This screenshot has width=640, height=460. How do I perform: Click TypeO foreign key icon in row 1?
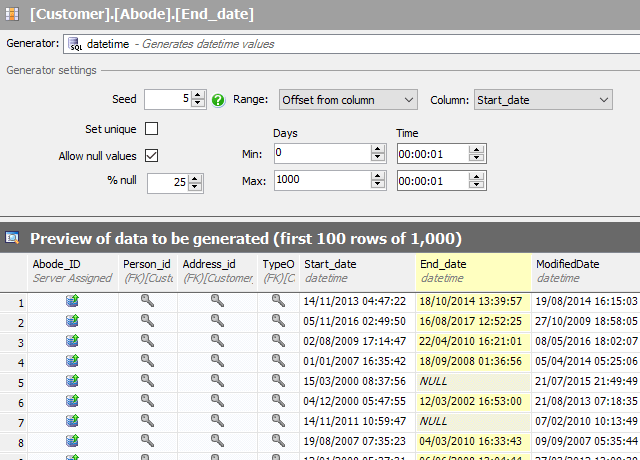[278, 301]
